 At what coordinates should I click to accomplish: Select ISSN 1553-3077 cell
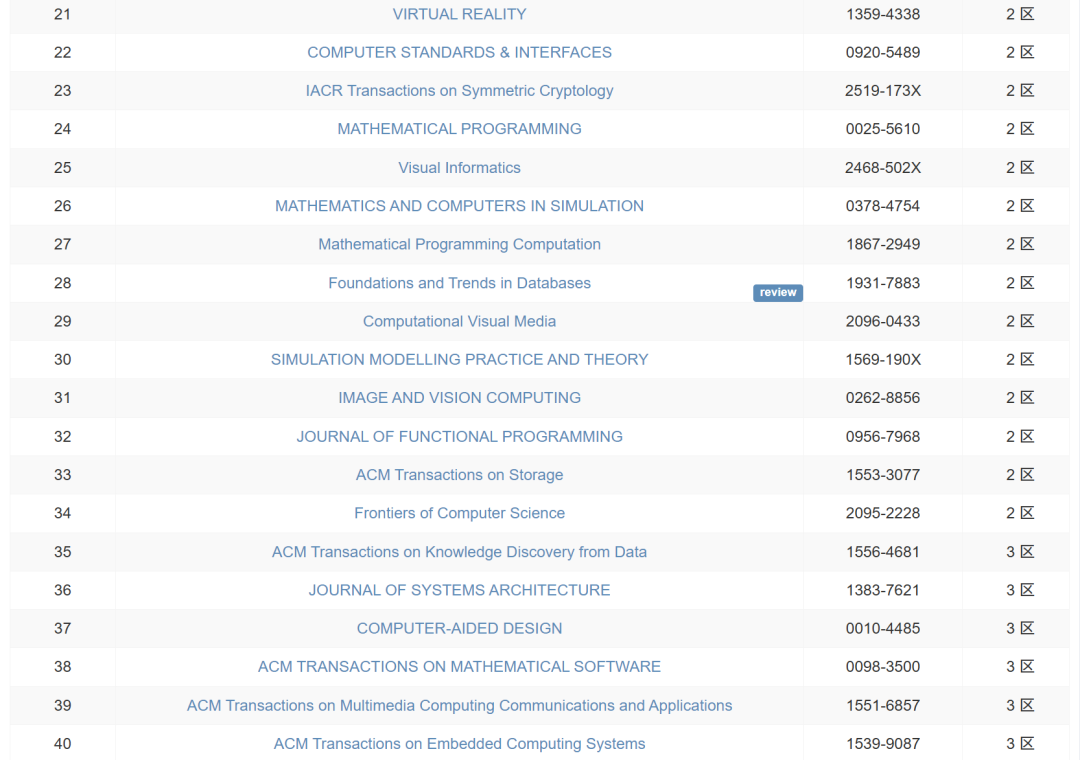tap(883, 475)
